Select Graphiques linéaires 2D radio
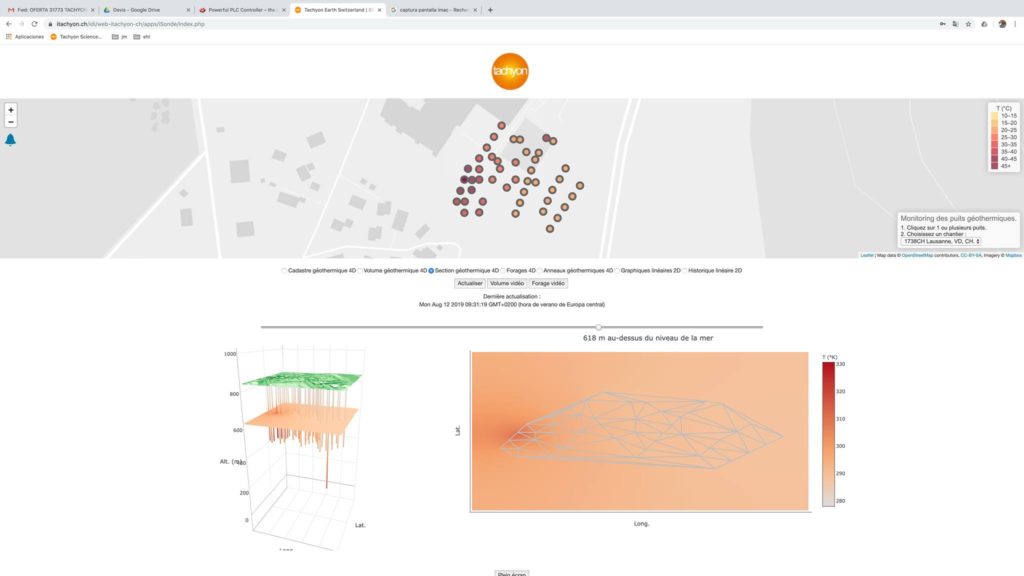Viewport: 1024px width, 576px height. coord(617,270)
